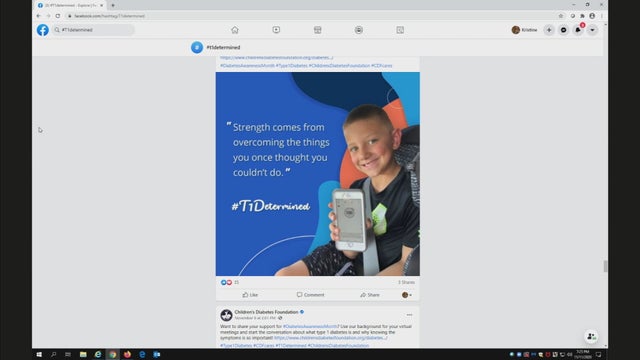The image size is (640, 360).
Task: Open Windows taskbar search icon
Action: tap(53, 354)
